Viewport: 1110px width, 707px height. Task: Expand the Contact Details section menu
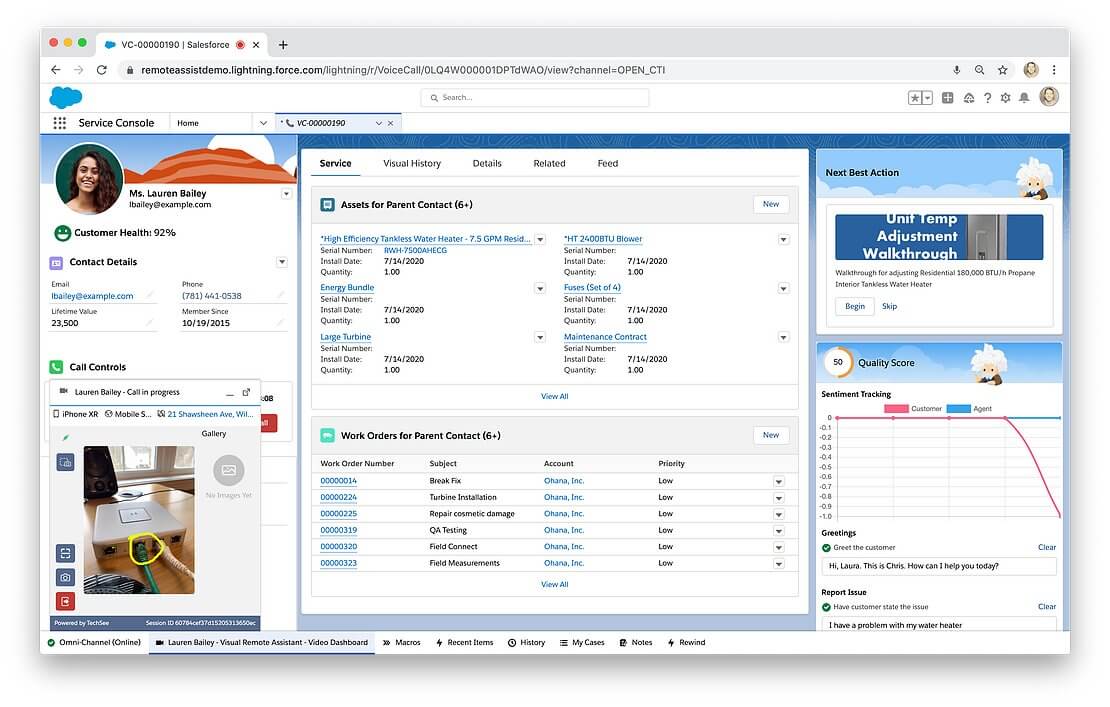click(x=282, y=262)
